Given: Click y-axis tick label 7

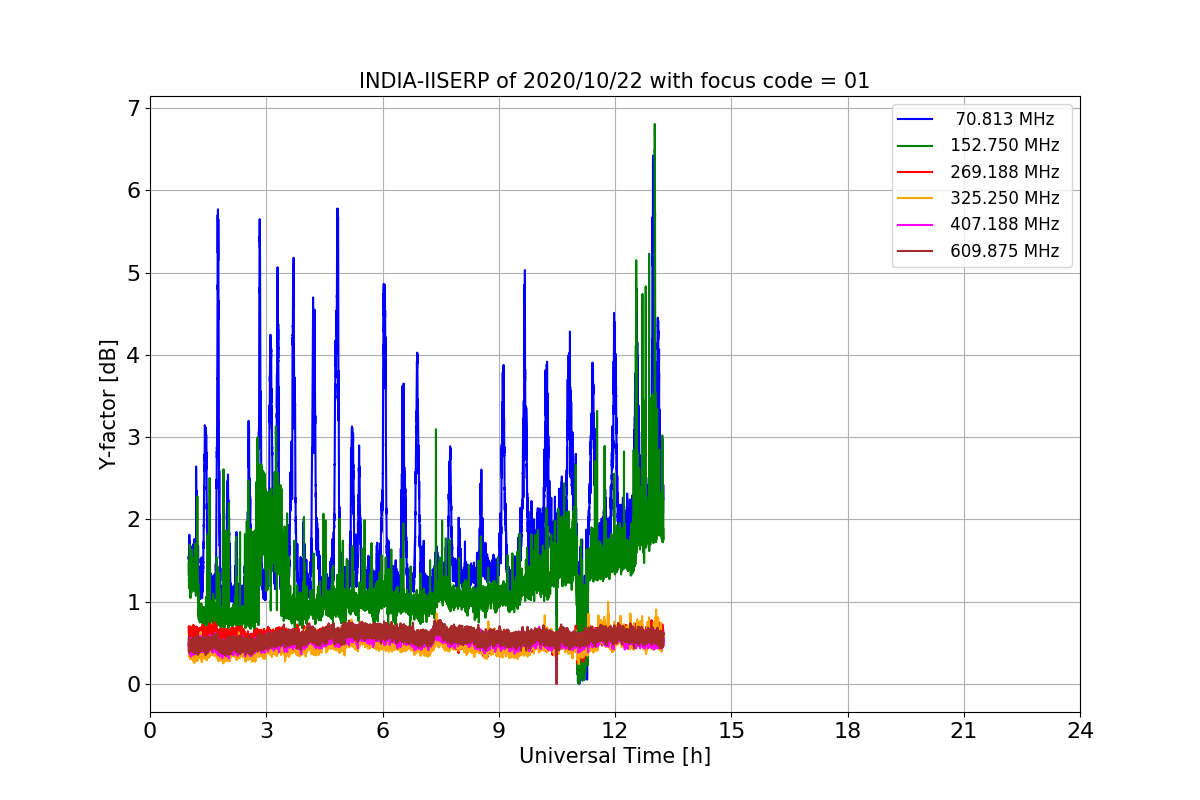Looking at the screenshot, I should tap(132, 108).
